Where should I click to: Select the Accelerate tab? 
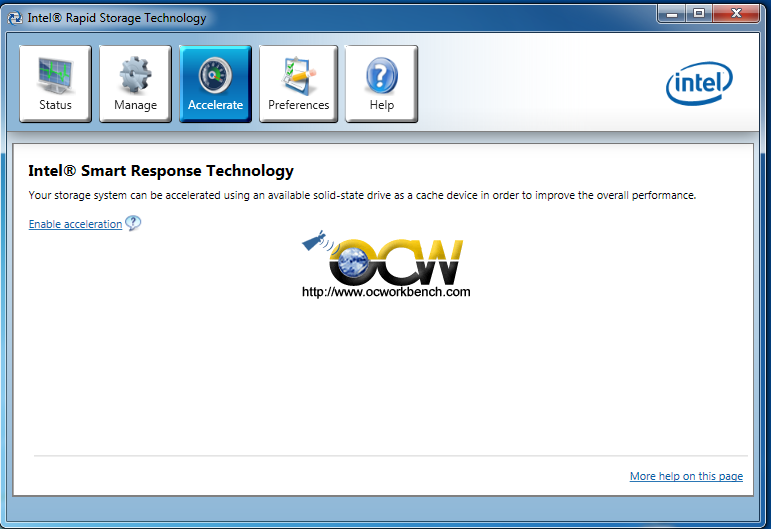click(x=215, y=84)
